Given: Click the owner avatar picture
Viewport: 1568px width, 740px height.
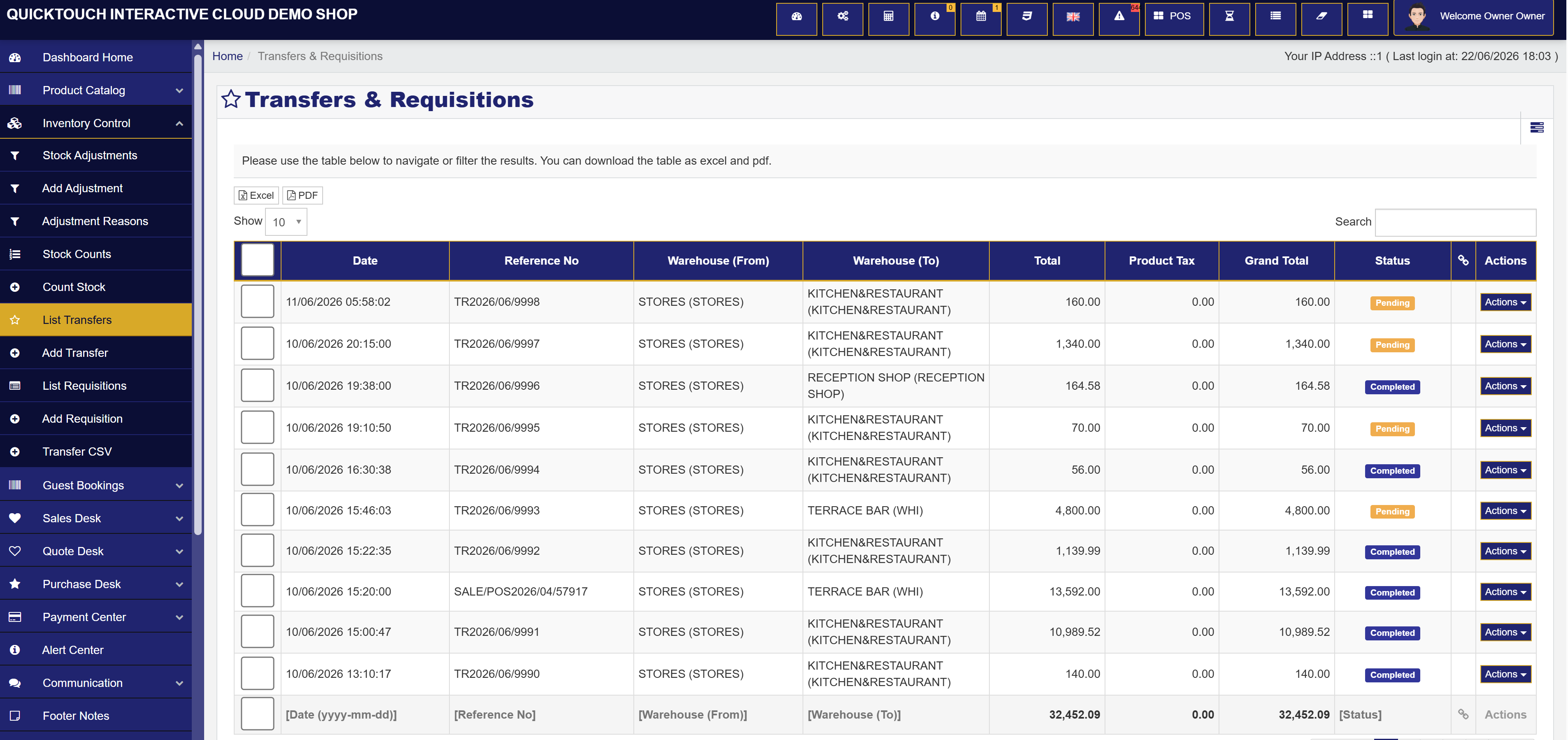Looking at the screenshot, I should (x=1417, y=16).
